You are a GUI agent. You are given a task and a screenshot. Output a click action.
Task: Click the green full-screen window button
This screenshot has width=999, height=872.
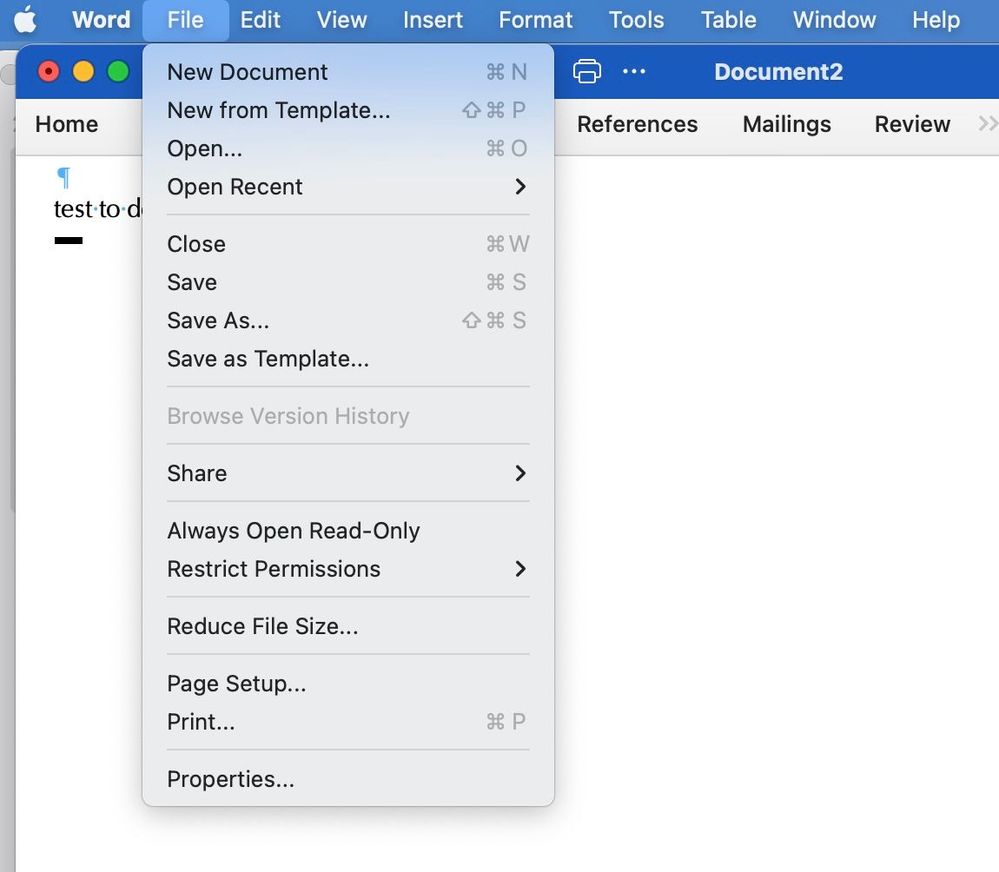click(118, 71)
